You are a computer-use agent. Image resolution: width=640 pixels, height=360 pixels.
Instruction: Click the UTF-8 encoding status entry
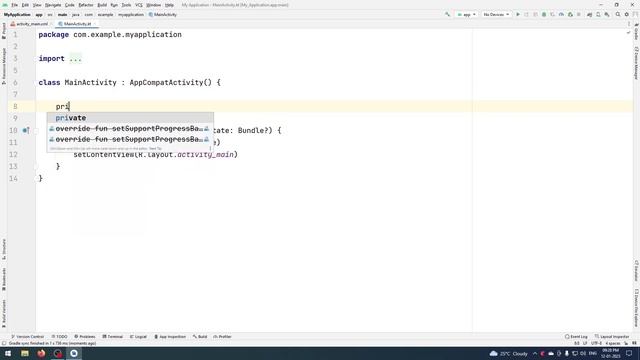pyautogui.click(x=596, y=344)
